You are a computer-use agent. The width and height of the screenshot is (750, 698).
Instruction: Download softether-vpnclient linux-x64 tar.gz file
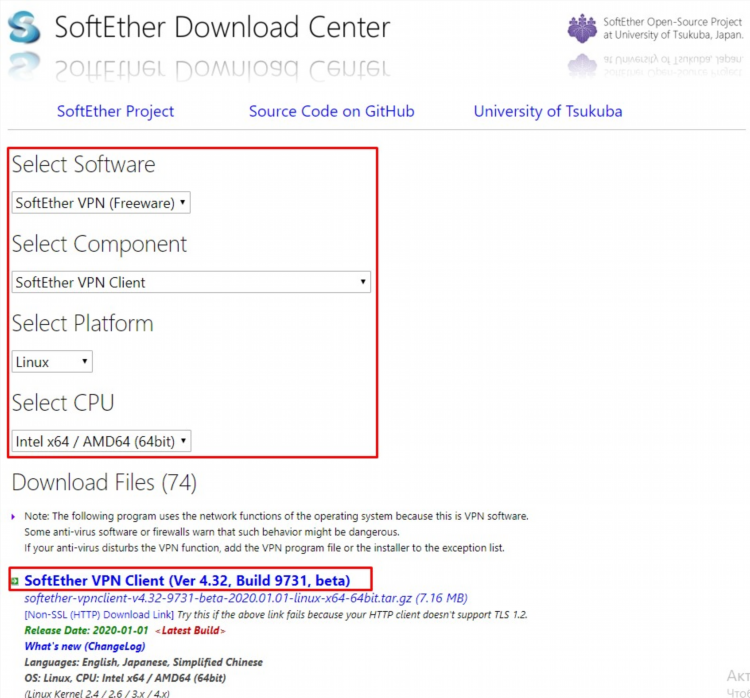tap(246, 598)
